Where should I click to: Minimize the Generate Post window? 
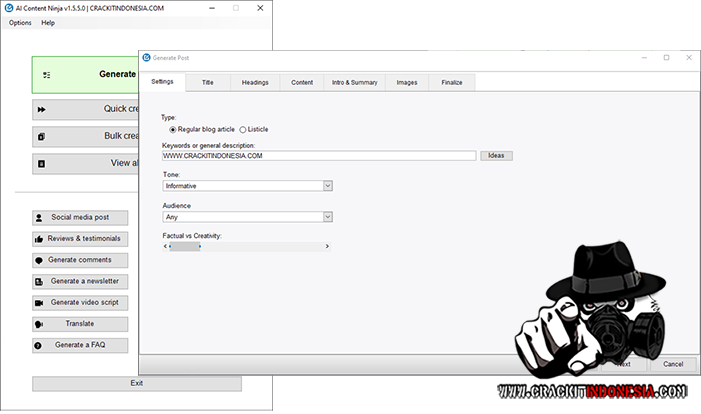coord(644,58)
